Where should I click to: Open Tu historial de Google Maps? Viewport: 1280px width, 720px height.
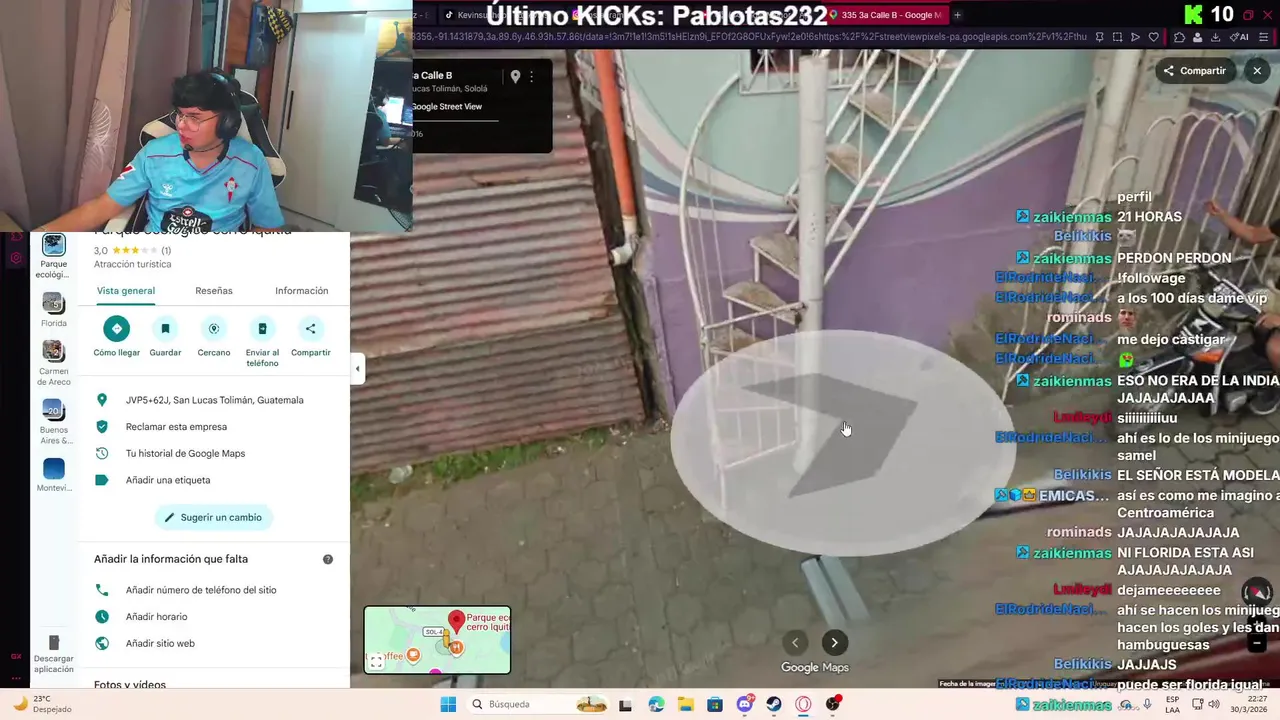tap(214, 454)
